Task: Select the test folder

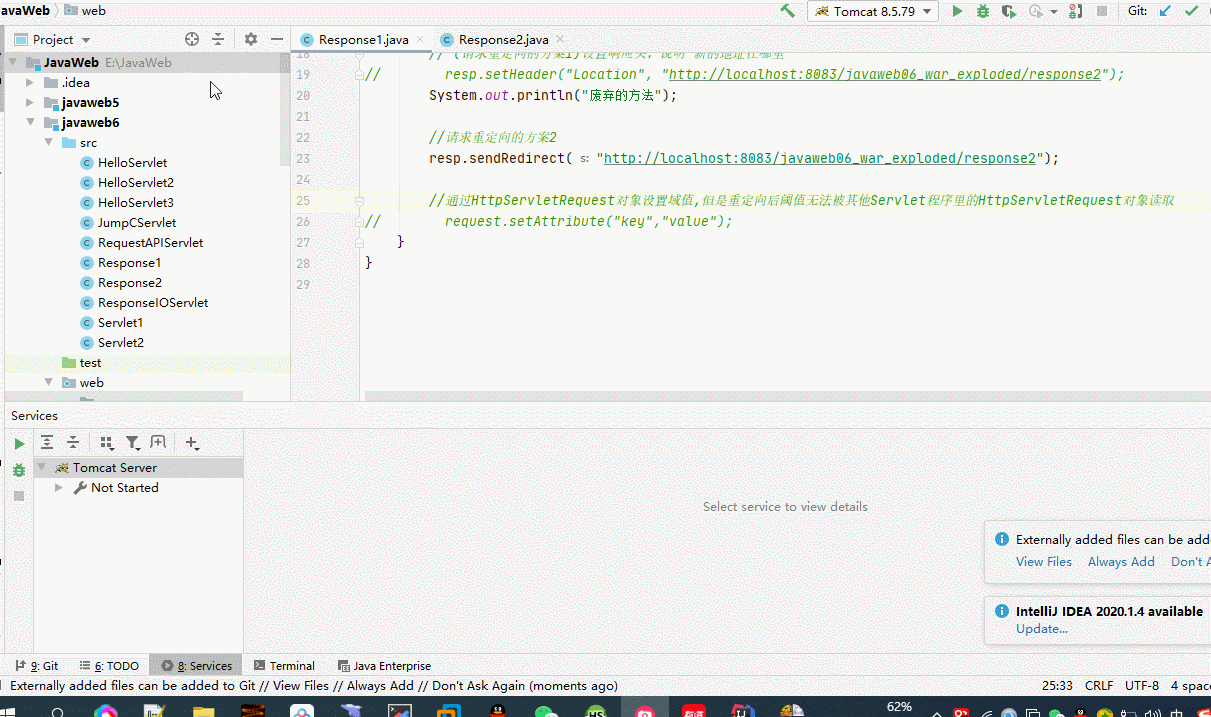Action: tap(90, 362)
